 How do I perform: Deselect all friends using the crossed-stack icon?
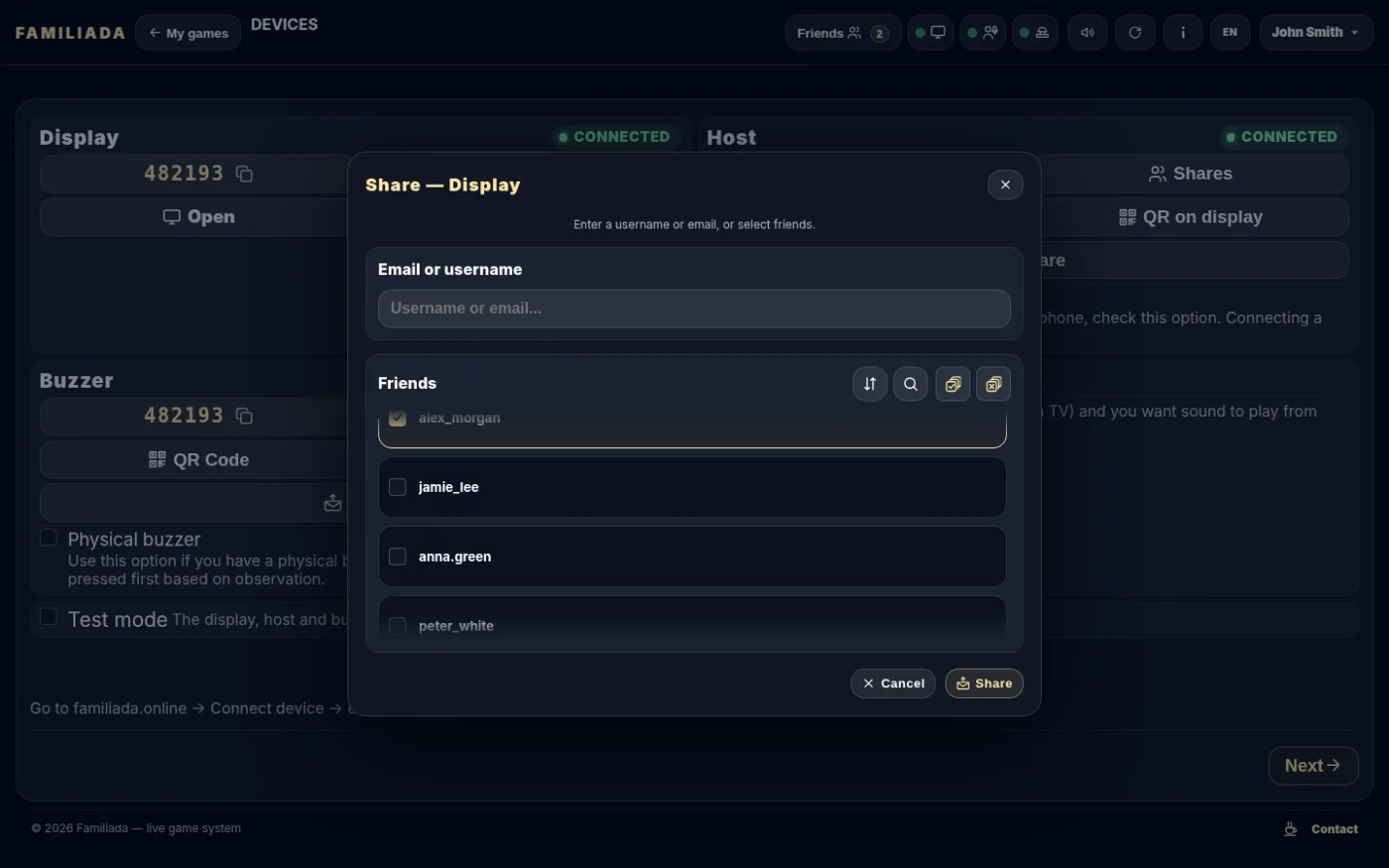tap(993, 384)
